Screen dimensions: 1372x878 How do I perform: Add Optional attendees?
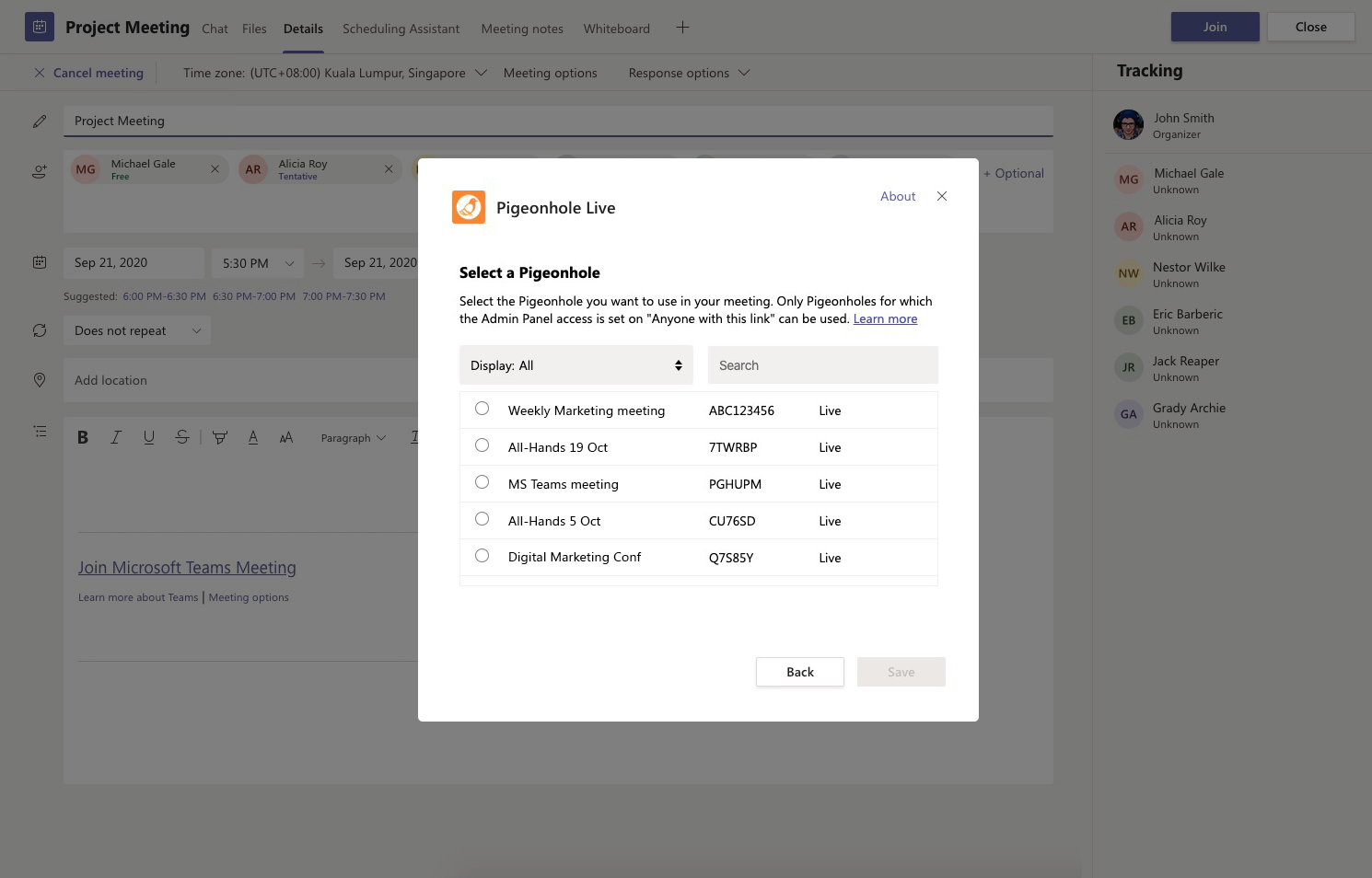coord(1014,173)
